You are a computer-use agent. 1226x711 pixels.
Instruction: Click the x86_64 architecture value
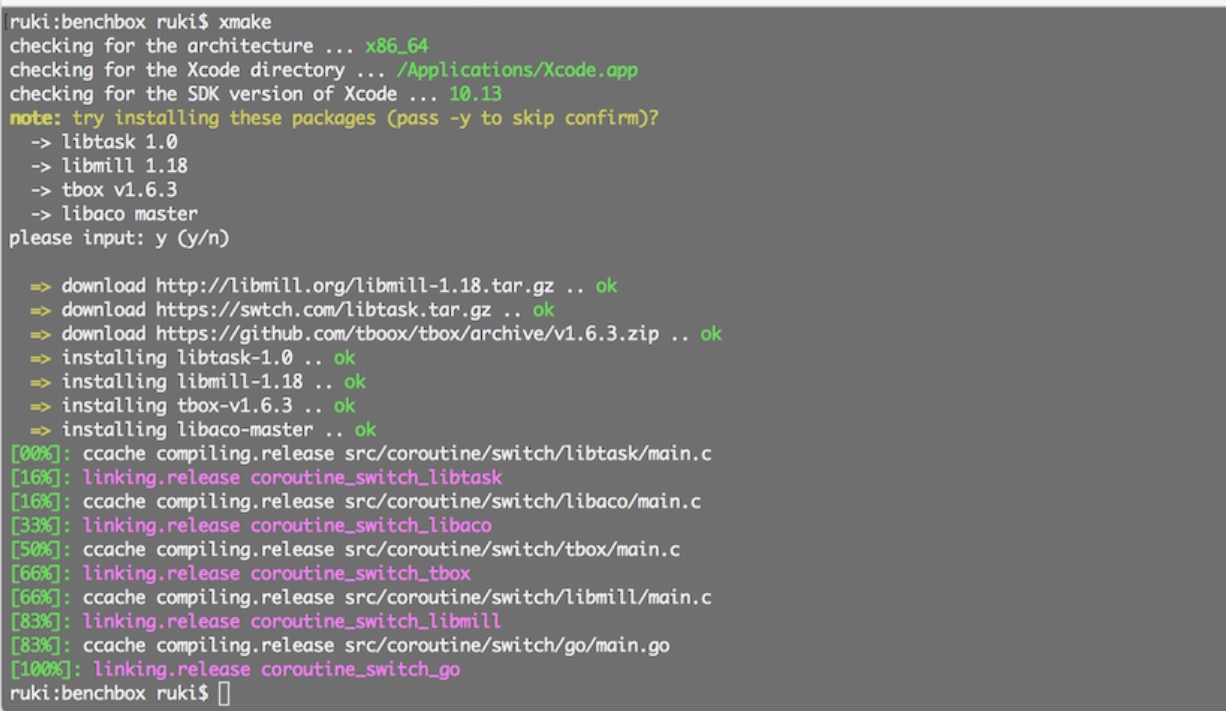[x=397, y=46]
